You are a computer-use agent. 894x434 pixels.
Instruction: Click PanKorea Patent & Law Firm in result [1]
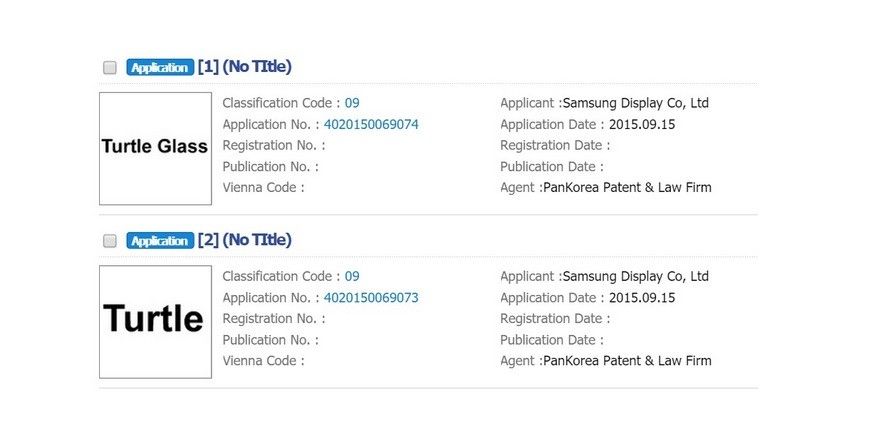[627, 187]
